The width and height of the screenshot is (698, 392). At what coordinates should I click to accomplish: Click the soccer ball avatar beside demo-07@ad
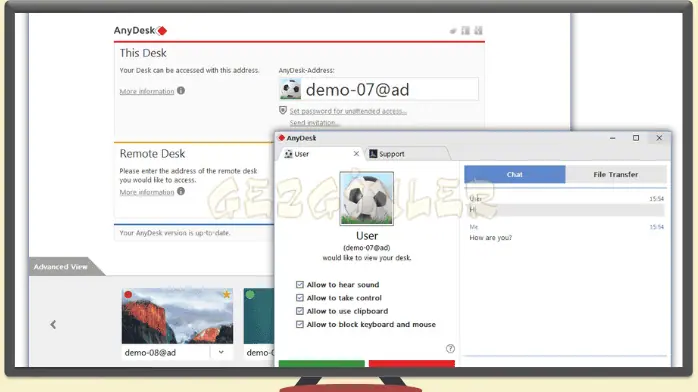click(x=290, y=89)
